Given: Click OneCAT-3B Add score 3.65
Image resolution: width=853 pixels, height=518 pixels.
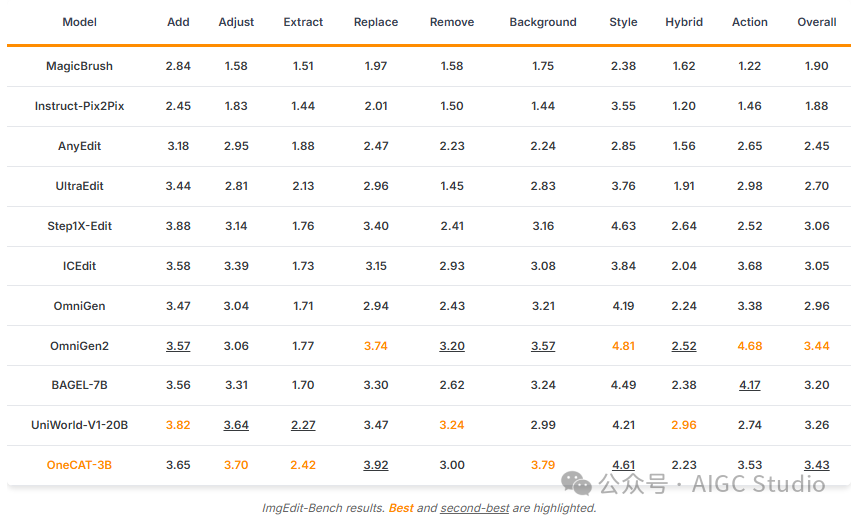Looking at the screenshot, I should click(178, 465).
